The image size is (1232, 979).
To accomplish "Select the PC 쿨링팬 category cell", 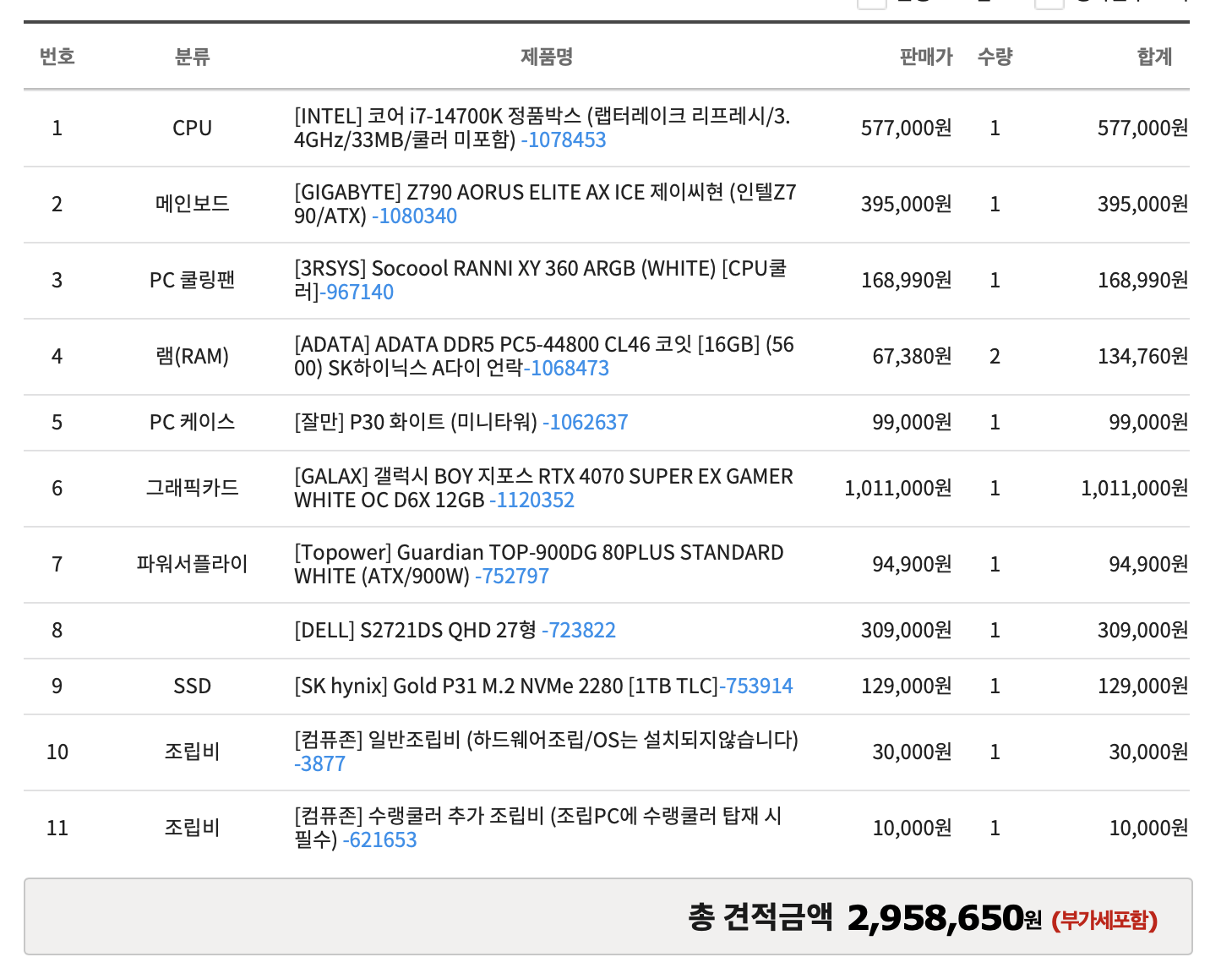I will (x=192, y=281).
